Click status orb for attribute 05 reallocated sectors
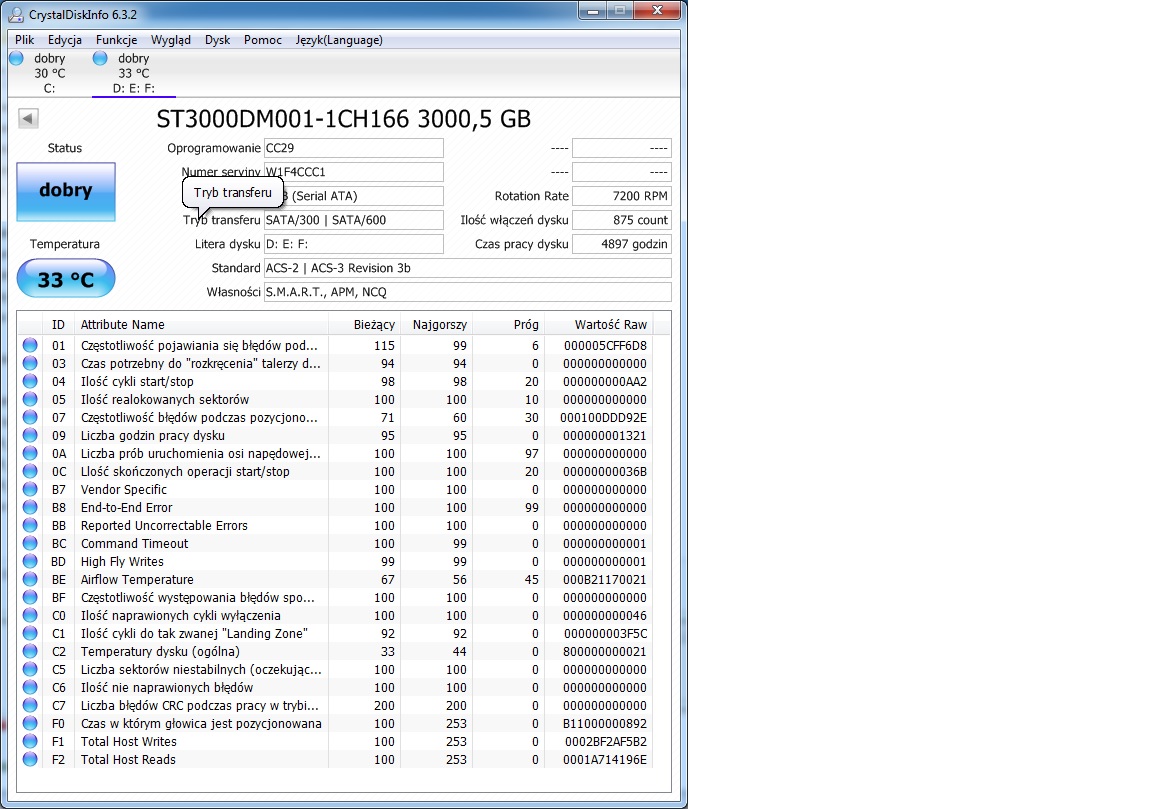Screen dimensions: 1152x809 [30, 399]
